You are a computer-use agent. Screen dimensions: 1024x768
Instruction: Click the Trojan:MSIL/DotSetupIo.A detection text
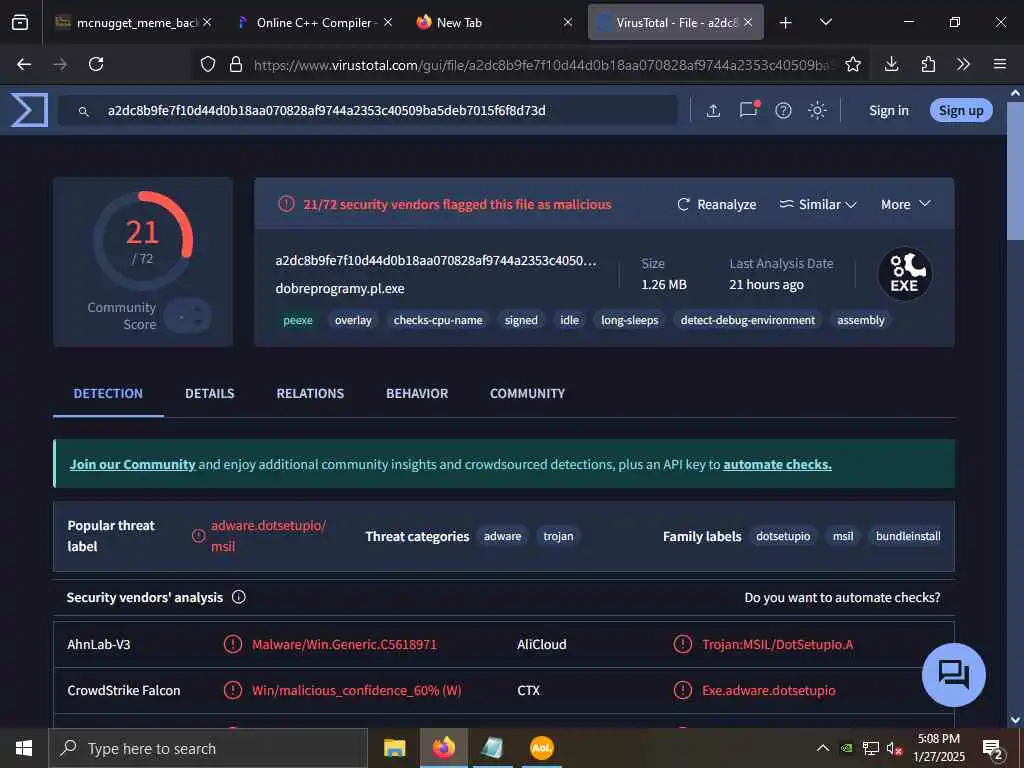pos(778,645)
